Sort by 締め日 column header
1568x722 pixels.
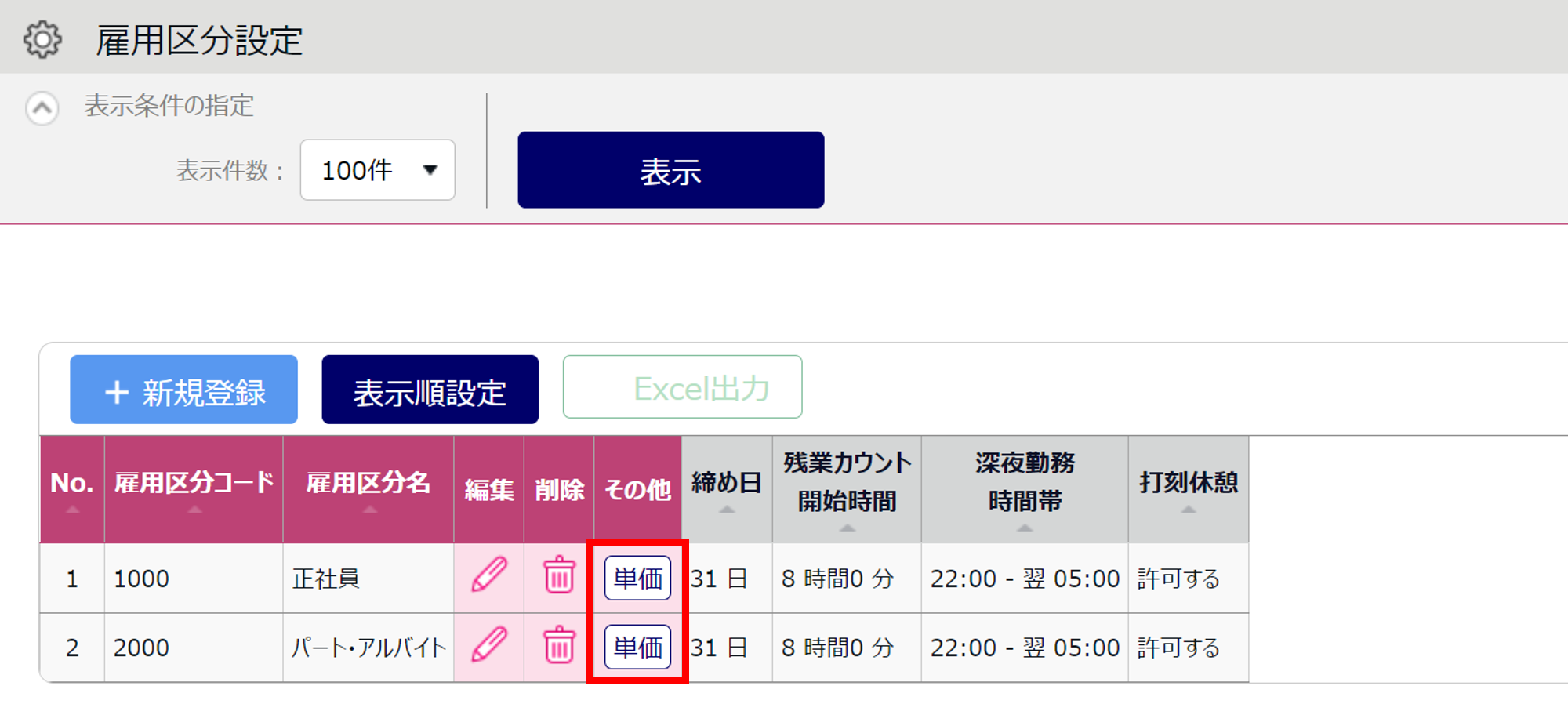coord(728,490)
